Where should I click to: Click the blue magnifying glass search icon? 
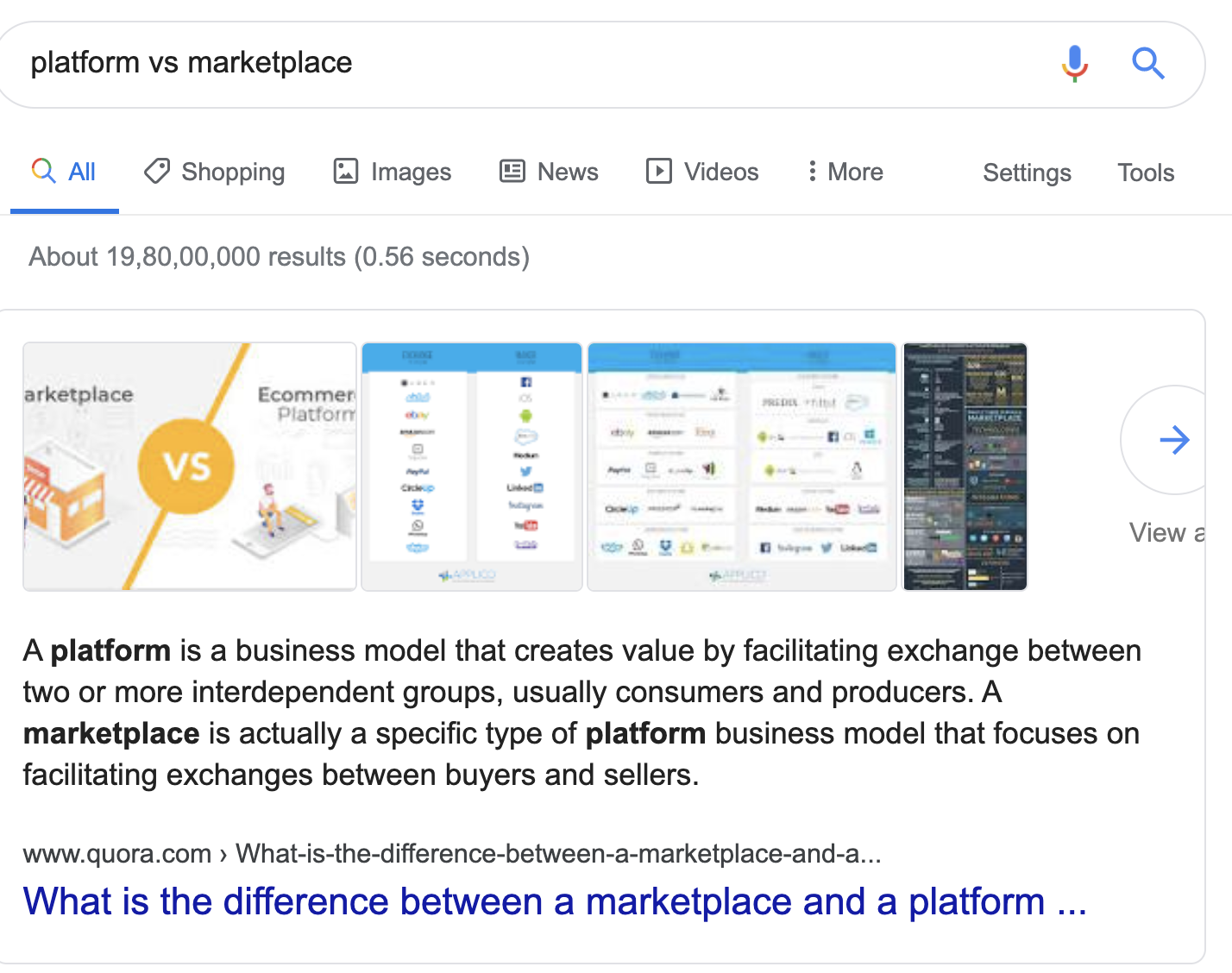(1147, 63)
